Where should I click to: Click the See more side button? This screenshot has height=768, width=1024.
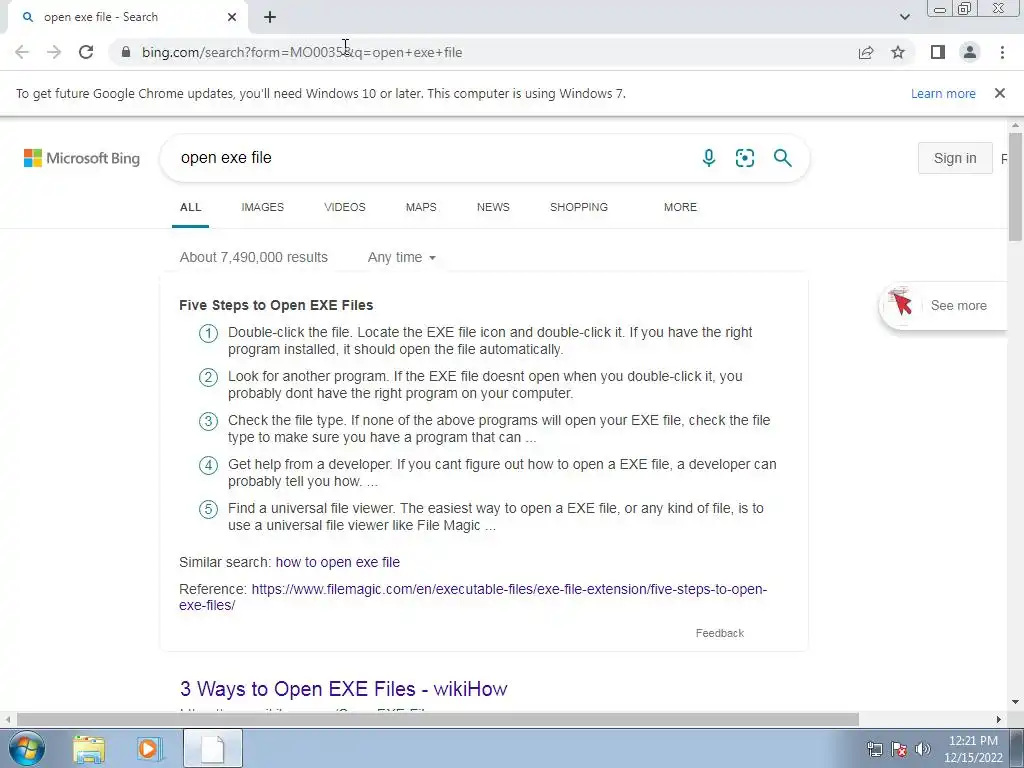pyautogui.click(x=945, y=306)
